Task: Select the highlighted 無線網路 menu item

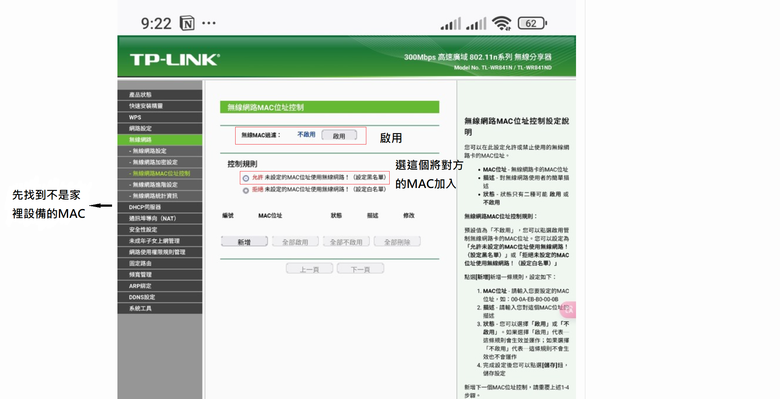Action: point(160,140)
